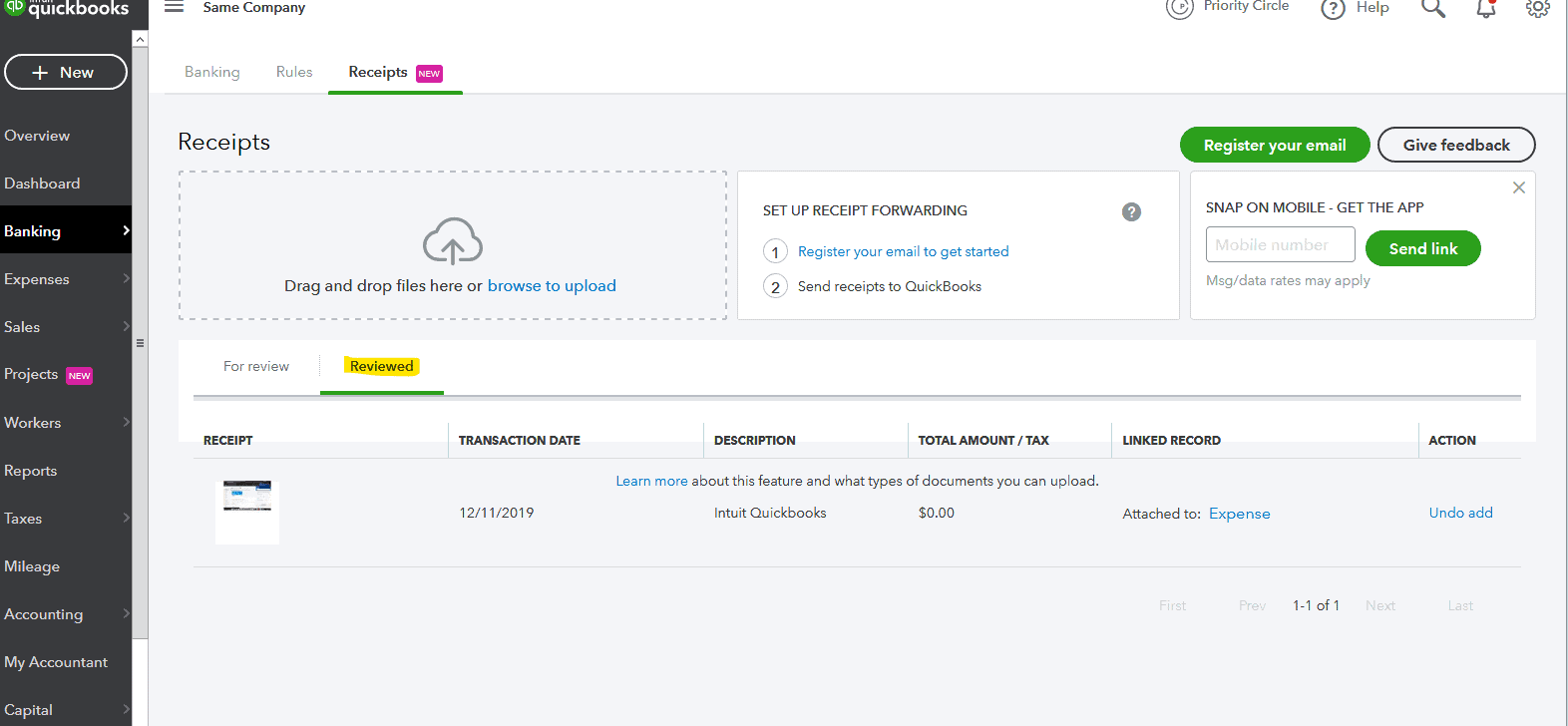Image resolution: width=1568 pixels, height=726 pixels.
Task: Click the Next pagination link
Action: click(1380, 605)
